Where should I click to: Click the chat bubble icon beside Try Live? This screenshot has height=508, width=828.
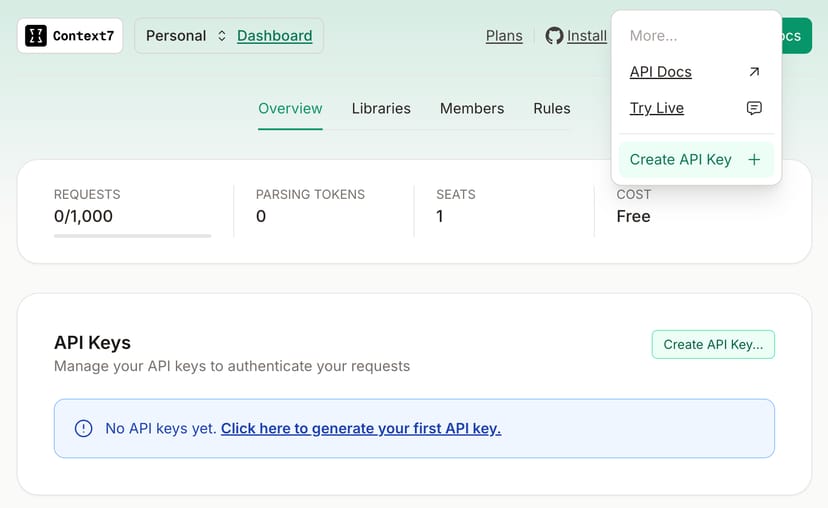pos(754,108)
